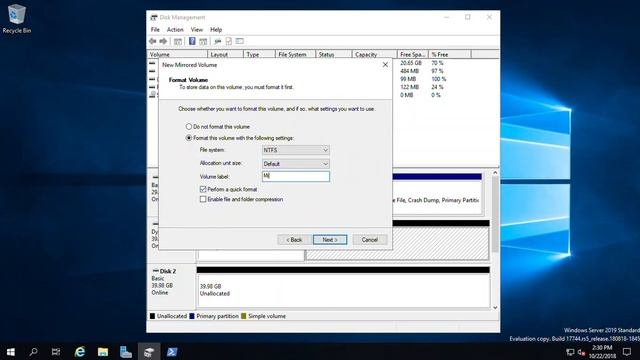Close the New Mirrored Volume dialog
Screen dimensions: 640x360
(x=385, y=64)
